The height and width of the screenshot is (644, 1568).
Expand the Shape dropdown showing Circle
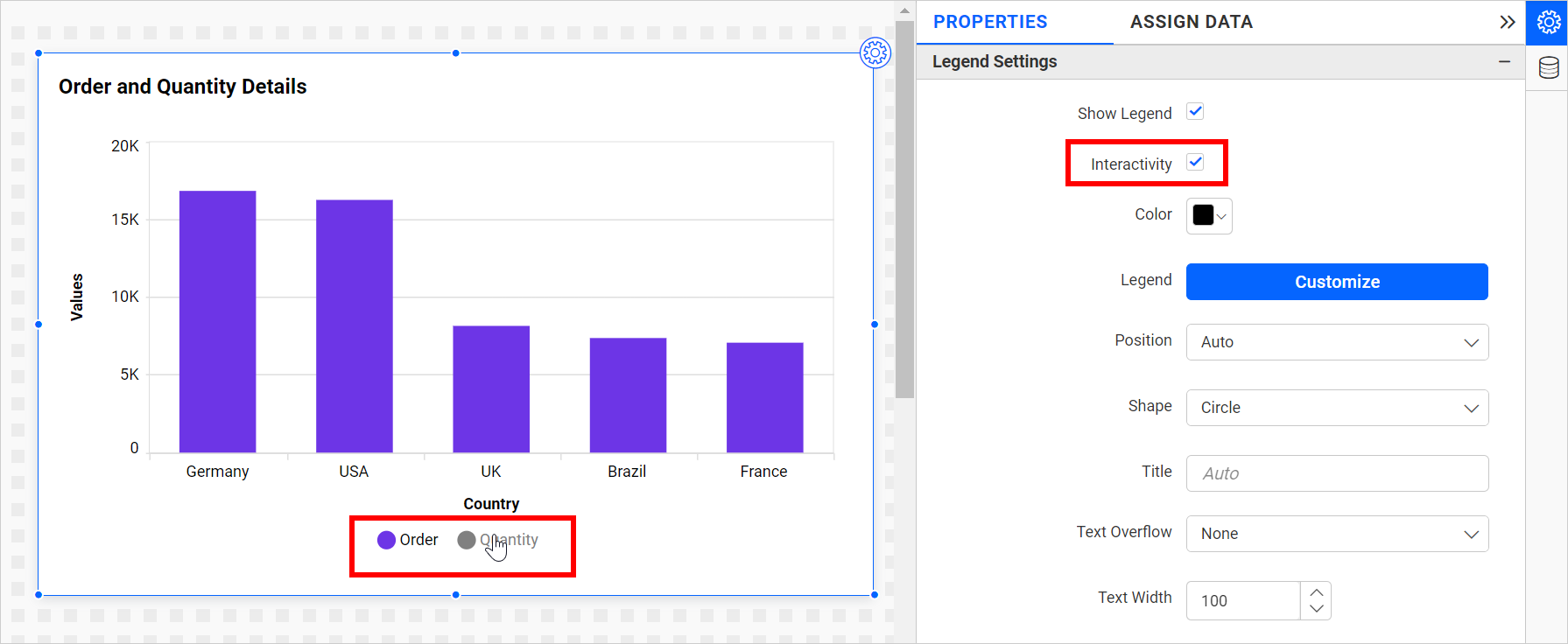pos(1337,408)
